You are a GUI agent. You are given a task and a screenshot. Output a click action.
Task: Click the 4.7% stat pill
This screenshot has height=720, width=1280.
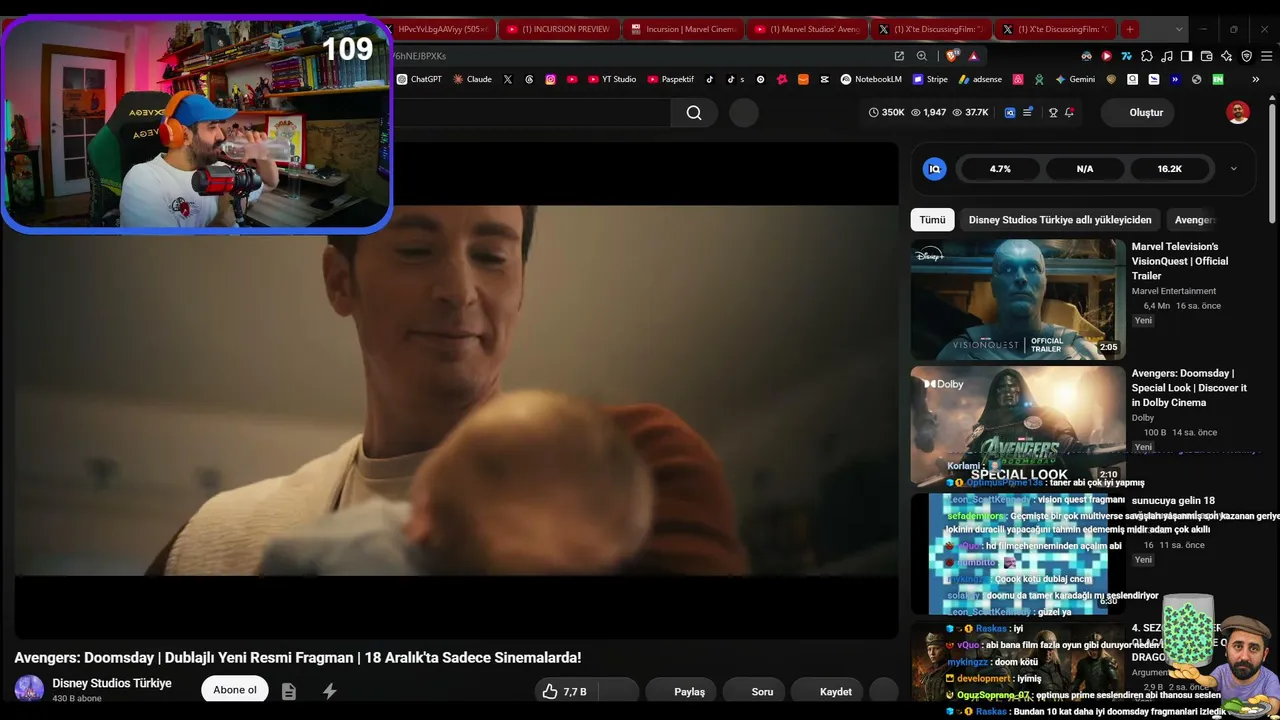[1000, 169]
